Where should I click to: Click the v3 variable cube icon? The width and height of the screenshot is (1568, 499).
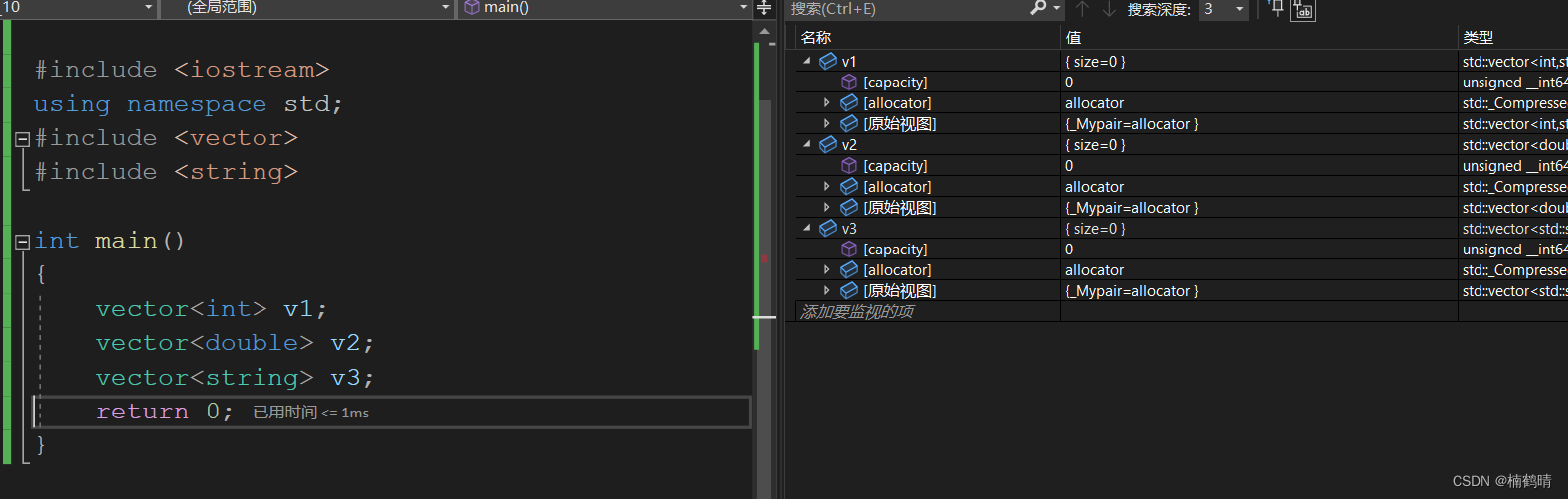(x=828, y=228)
